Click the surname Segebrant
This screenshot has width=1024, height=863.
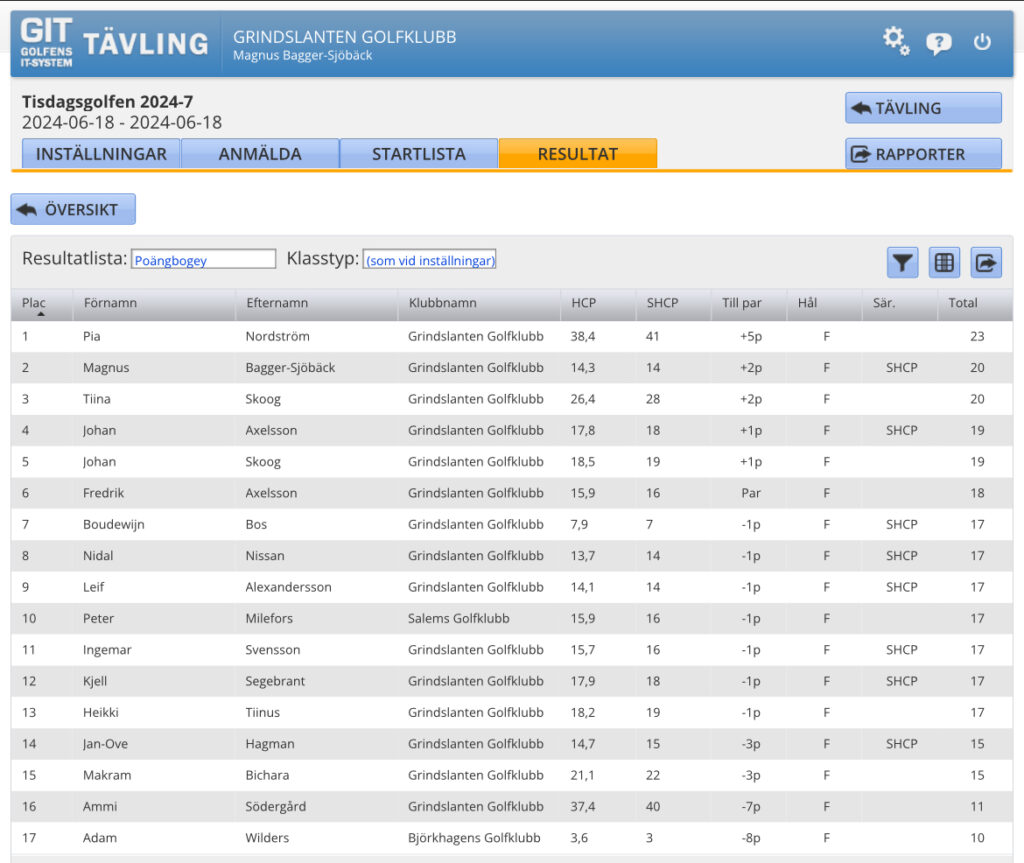pyautogui.click(x=275, y=681)
